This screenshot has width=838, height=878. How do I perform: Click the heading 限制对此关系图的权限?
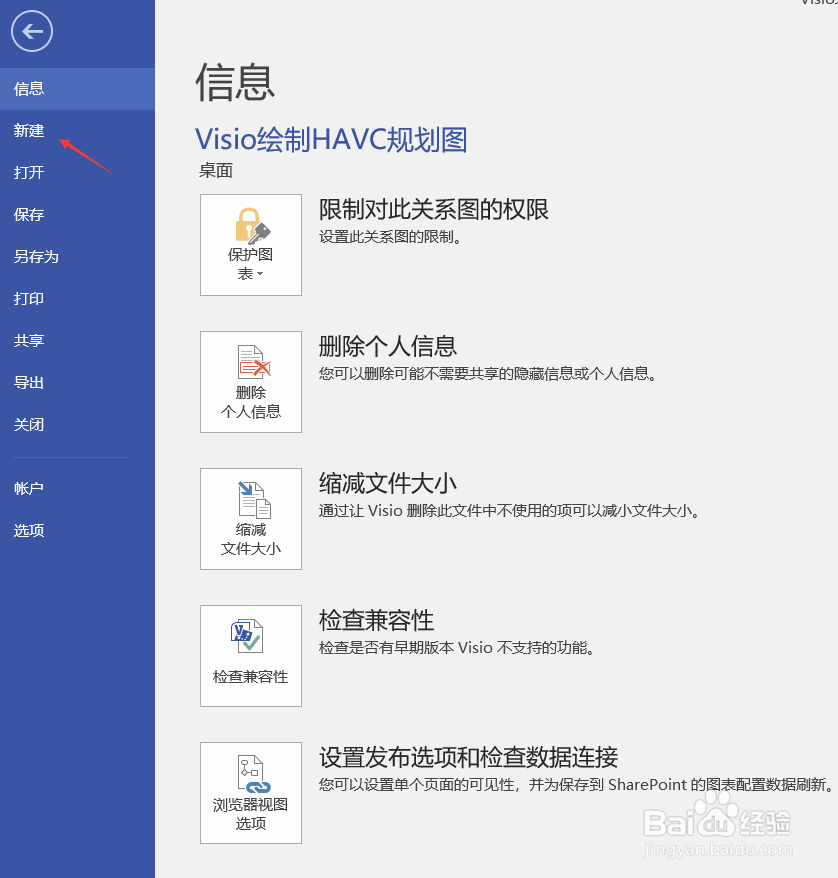434,209
